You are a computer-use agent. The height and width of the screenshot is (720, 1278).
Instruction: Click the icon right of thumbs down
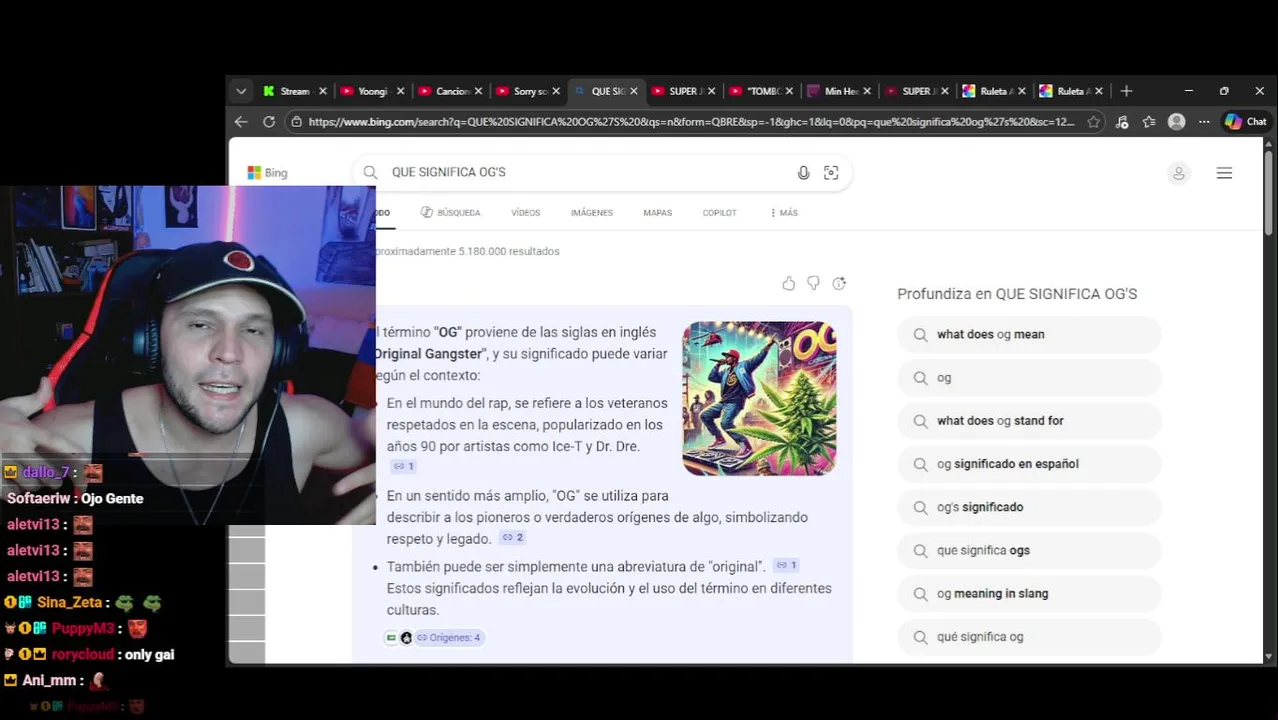coord(839,283)
